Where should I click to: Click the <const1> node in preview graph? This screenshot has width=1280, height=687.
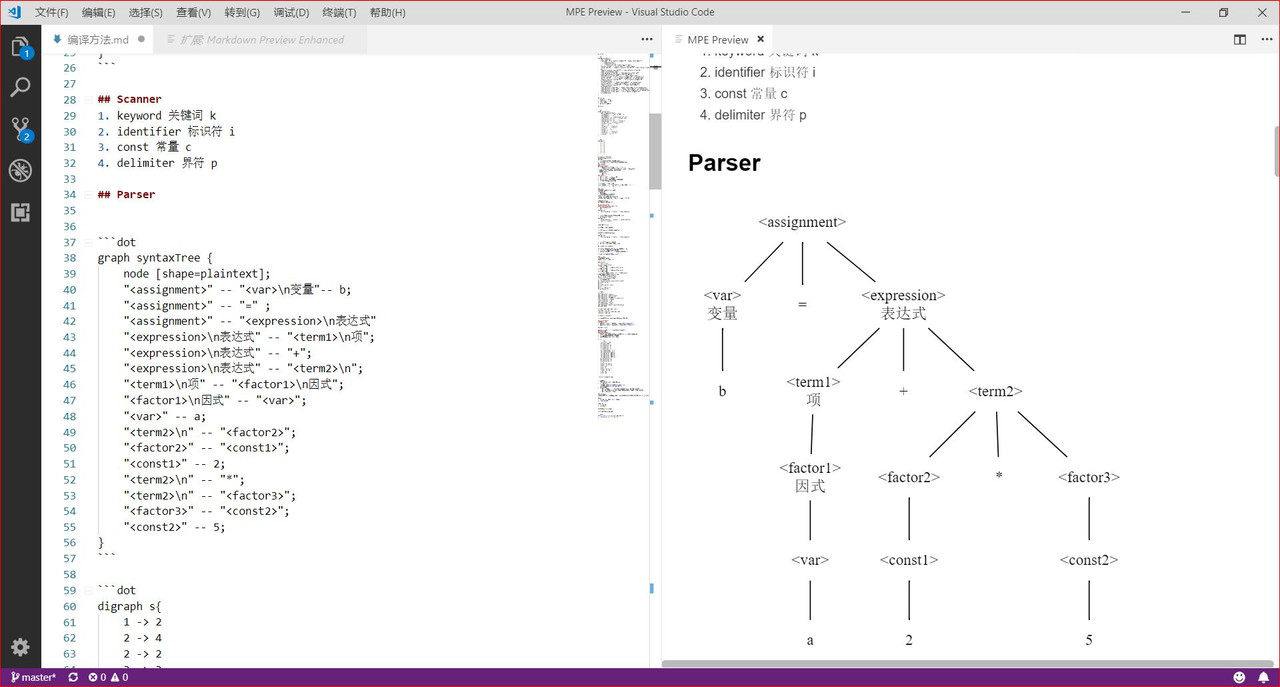pyautogui.click(x=909, y=560)
